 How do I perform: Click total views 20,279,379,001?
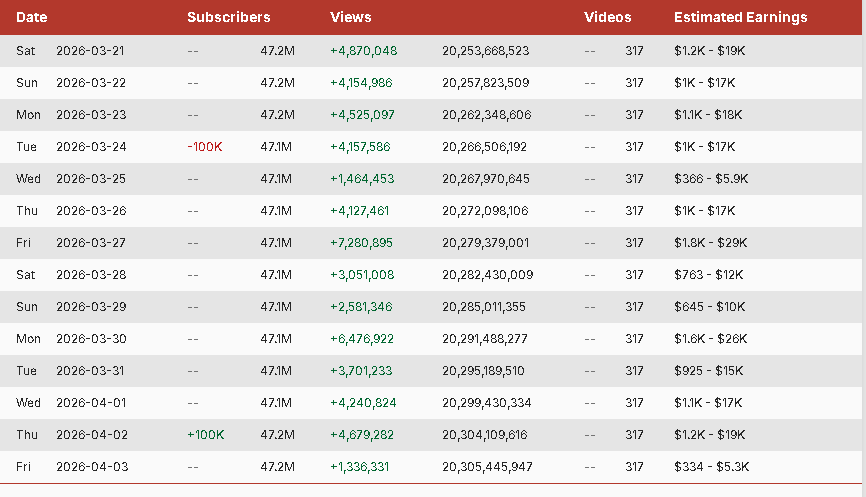click(485, 243)
